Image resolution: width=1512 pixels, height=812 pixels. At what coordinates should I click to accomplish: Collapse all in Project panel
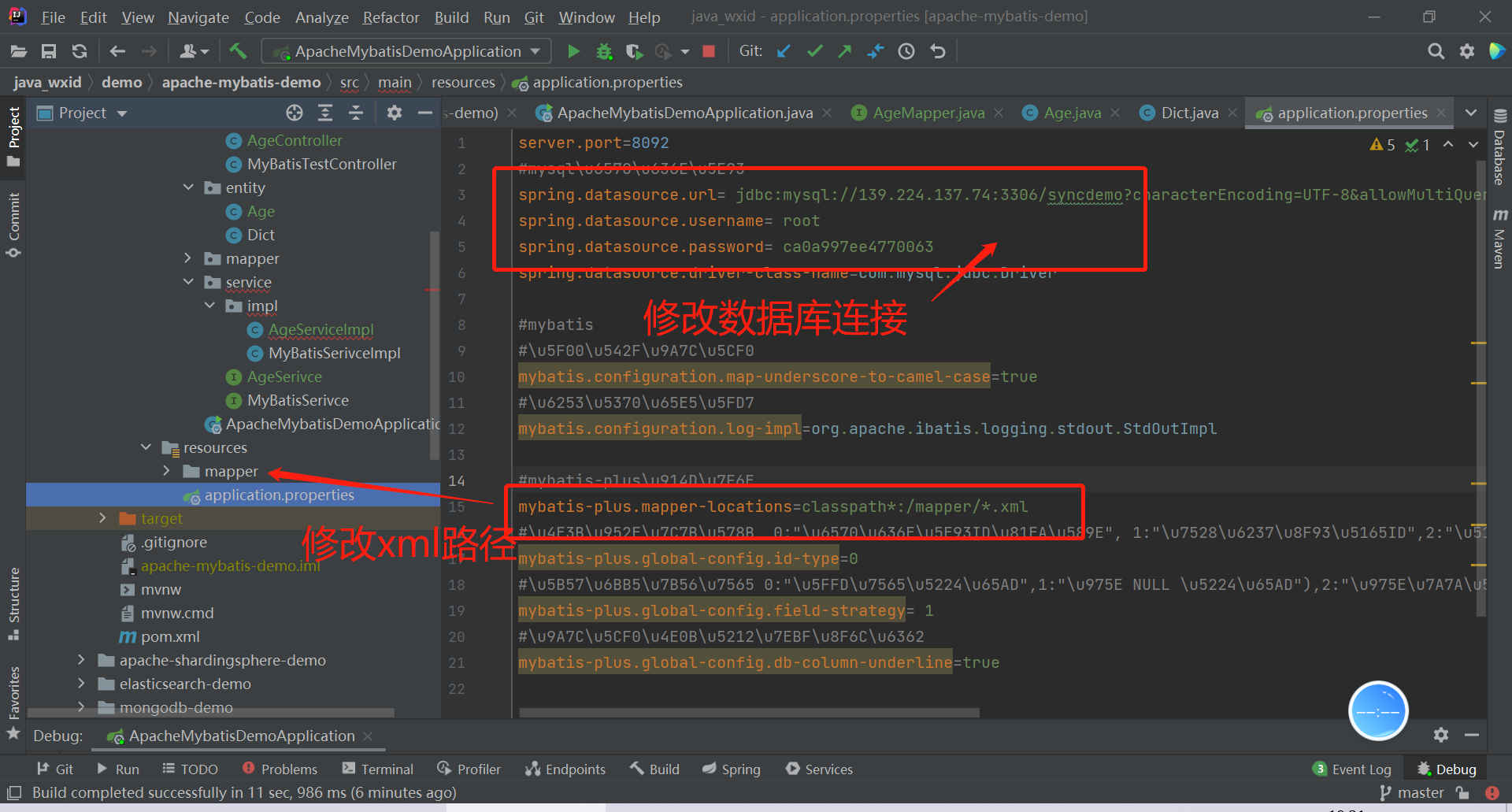click(x=356, y=113)
